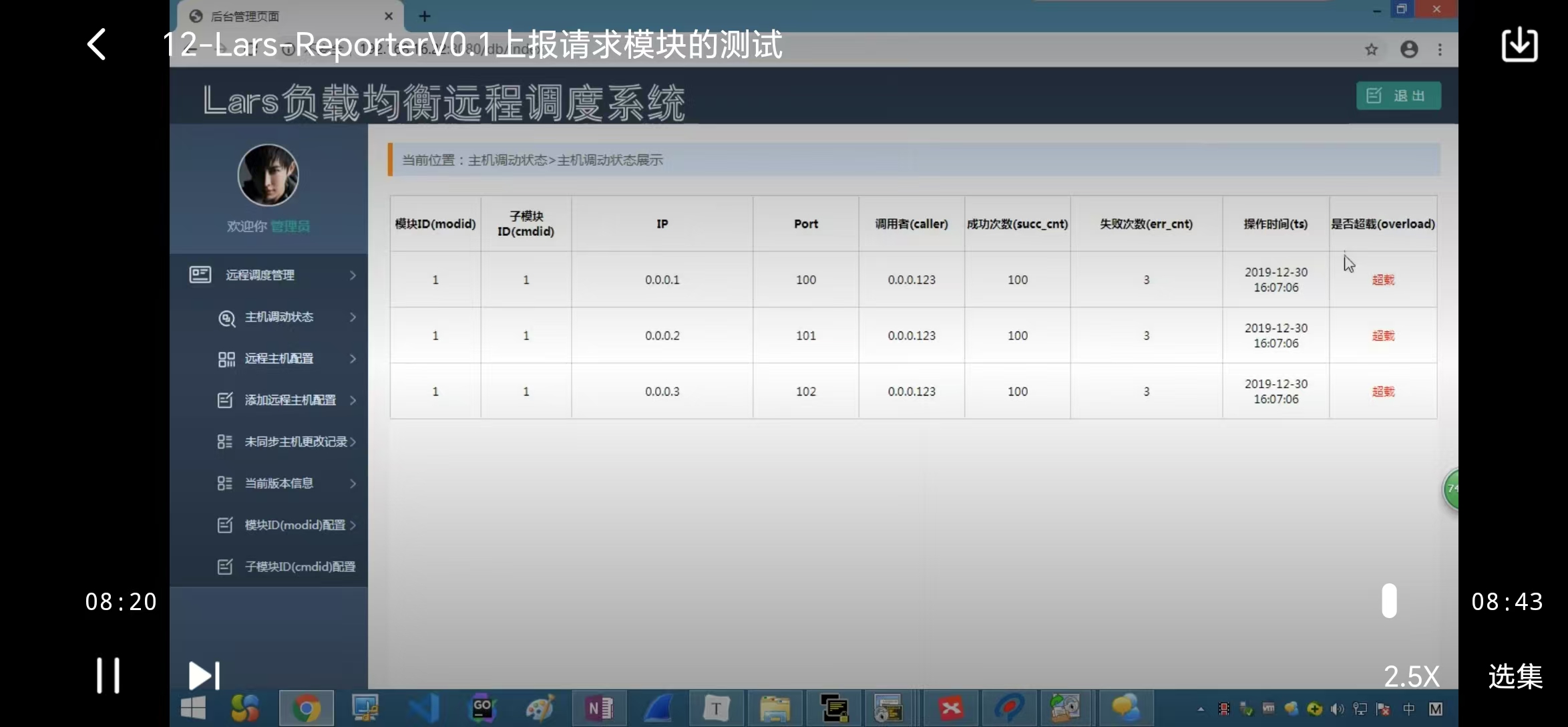
Task: Click the 添加远程主机配置 edit icon
Action: (225, 400)
